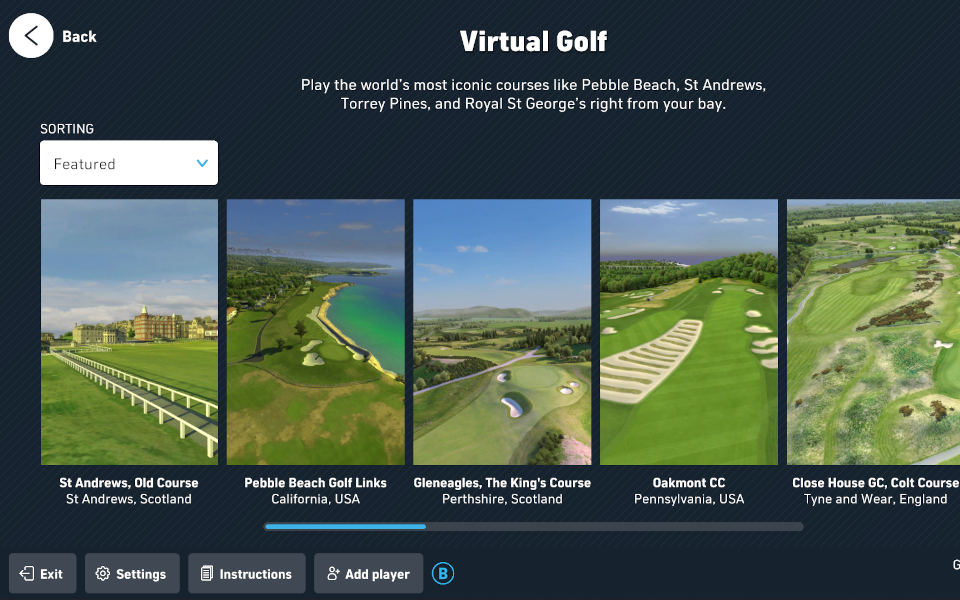Click the Exit door icon
The width and height of the screenshot is (960, 600).
(x=26, y=574)
